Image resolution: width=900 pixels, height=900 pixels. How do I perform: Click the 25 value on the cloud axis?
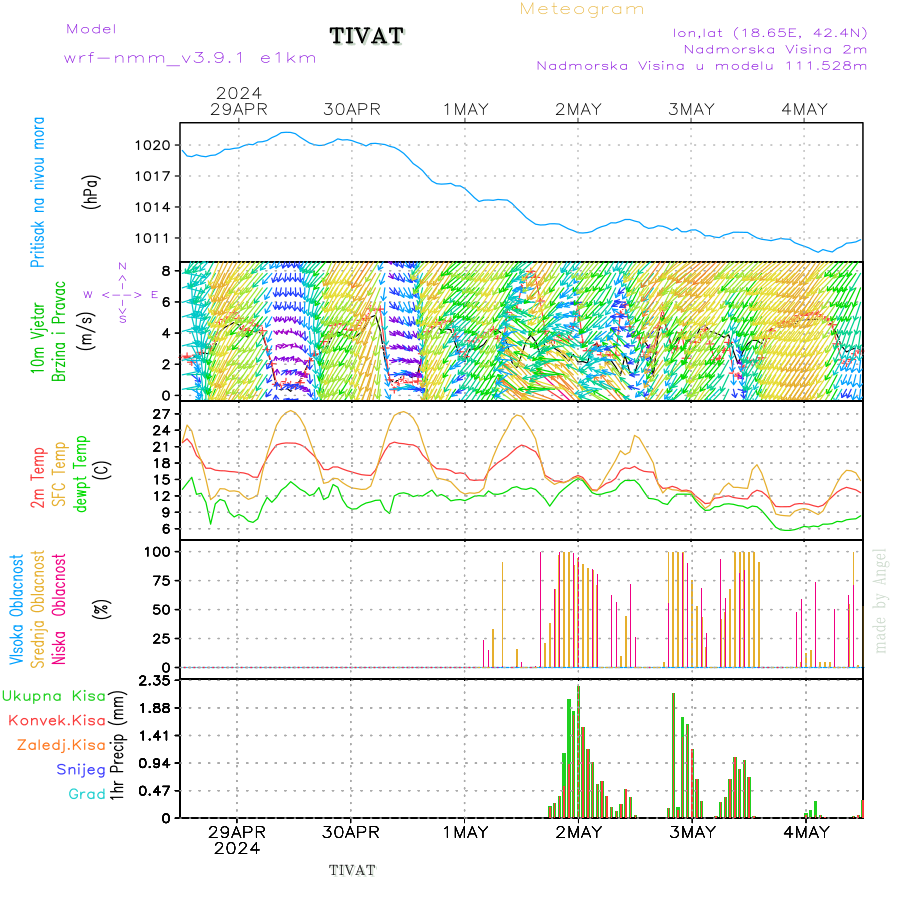(162, 638)
